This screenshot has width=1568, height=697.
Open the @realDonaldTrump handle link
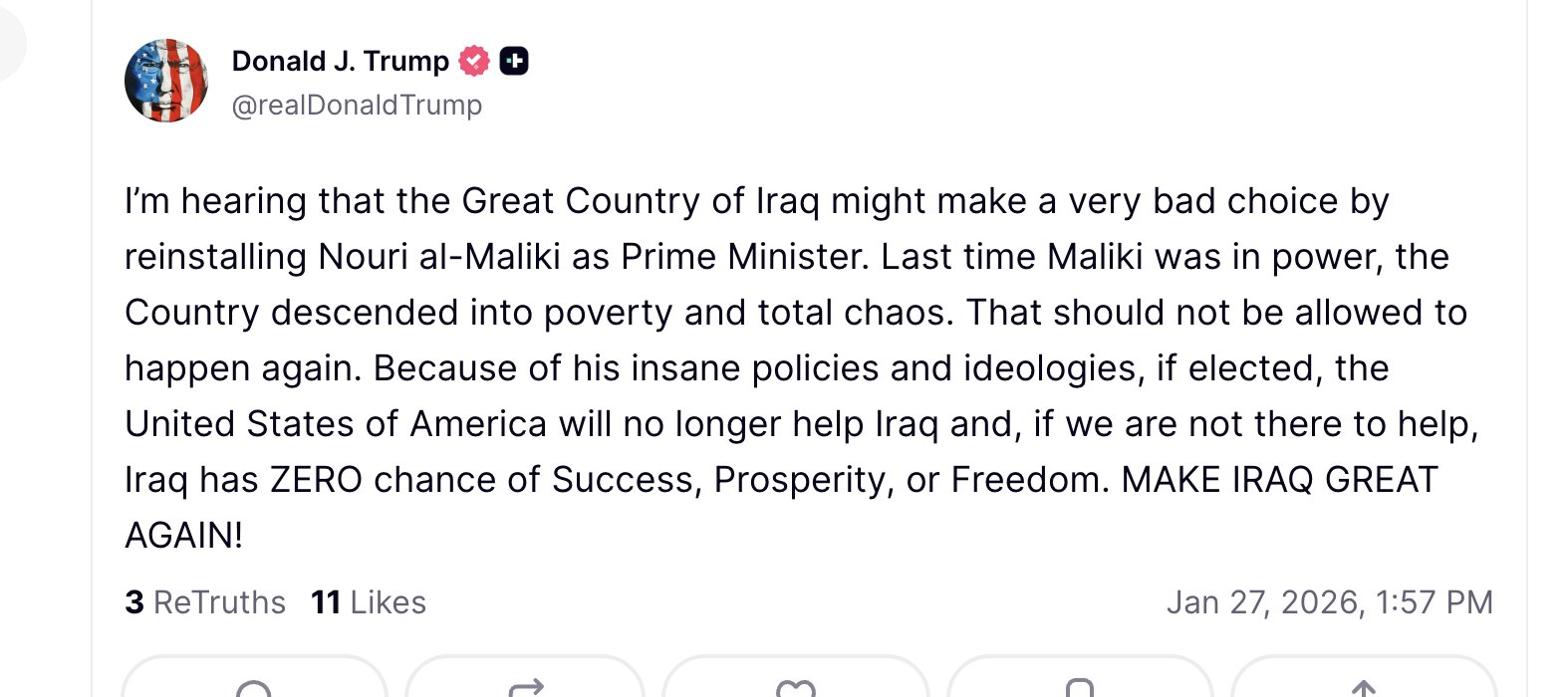[357, 106]
